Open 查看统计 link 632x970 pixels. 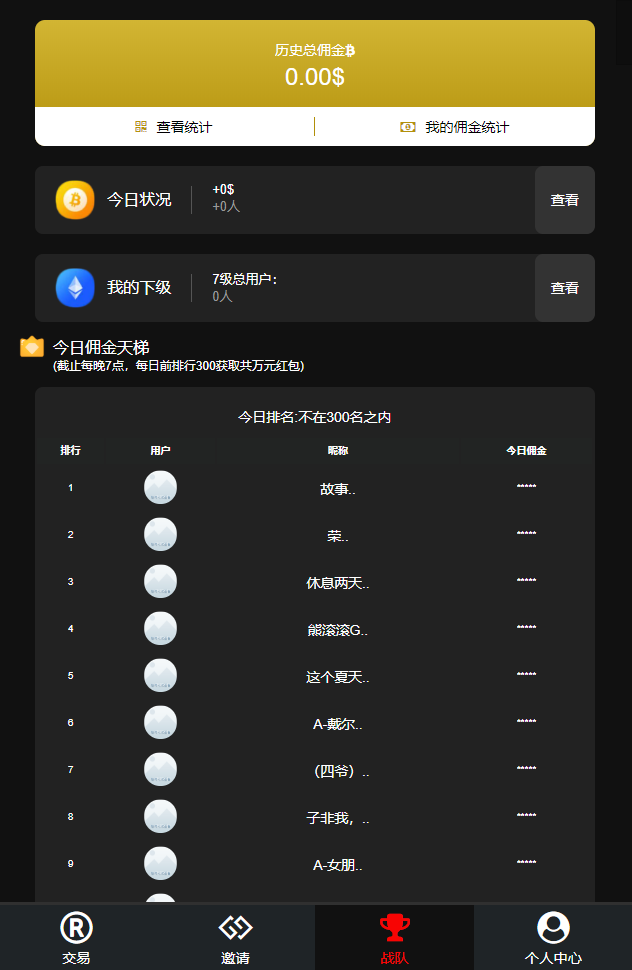184,127
